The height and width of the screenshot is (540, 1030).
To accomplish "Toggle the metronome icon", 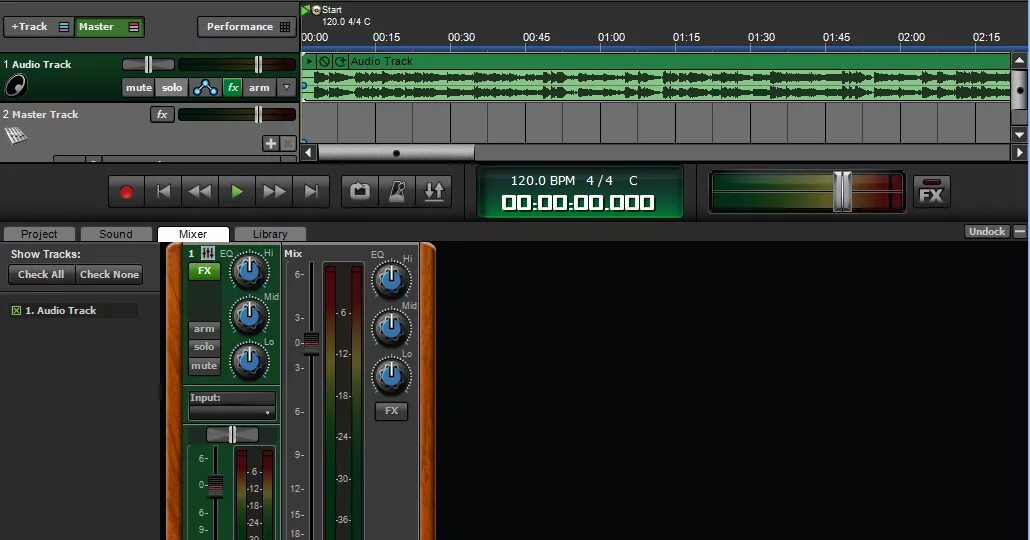I will [397, 192].
